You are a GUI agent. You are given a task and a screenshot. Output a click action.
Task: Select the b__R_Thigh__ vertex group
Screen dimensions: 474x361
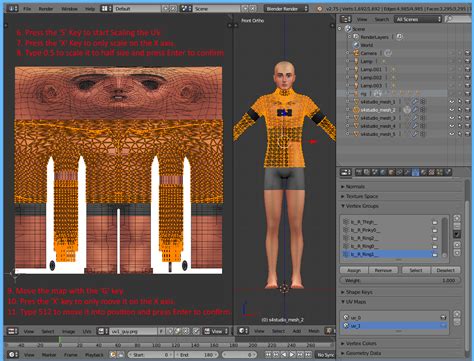pos(390,222)
